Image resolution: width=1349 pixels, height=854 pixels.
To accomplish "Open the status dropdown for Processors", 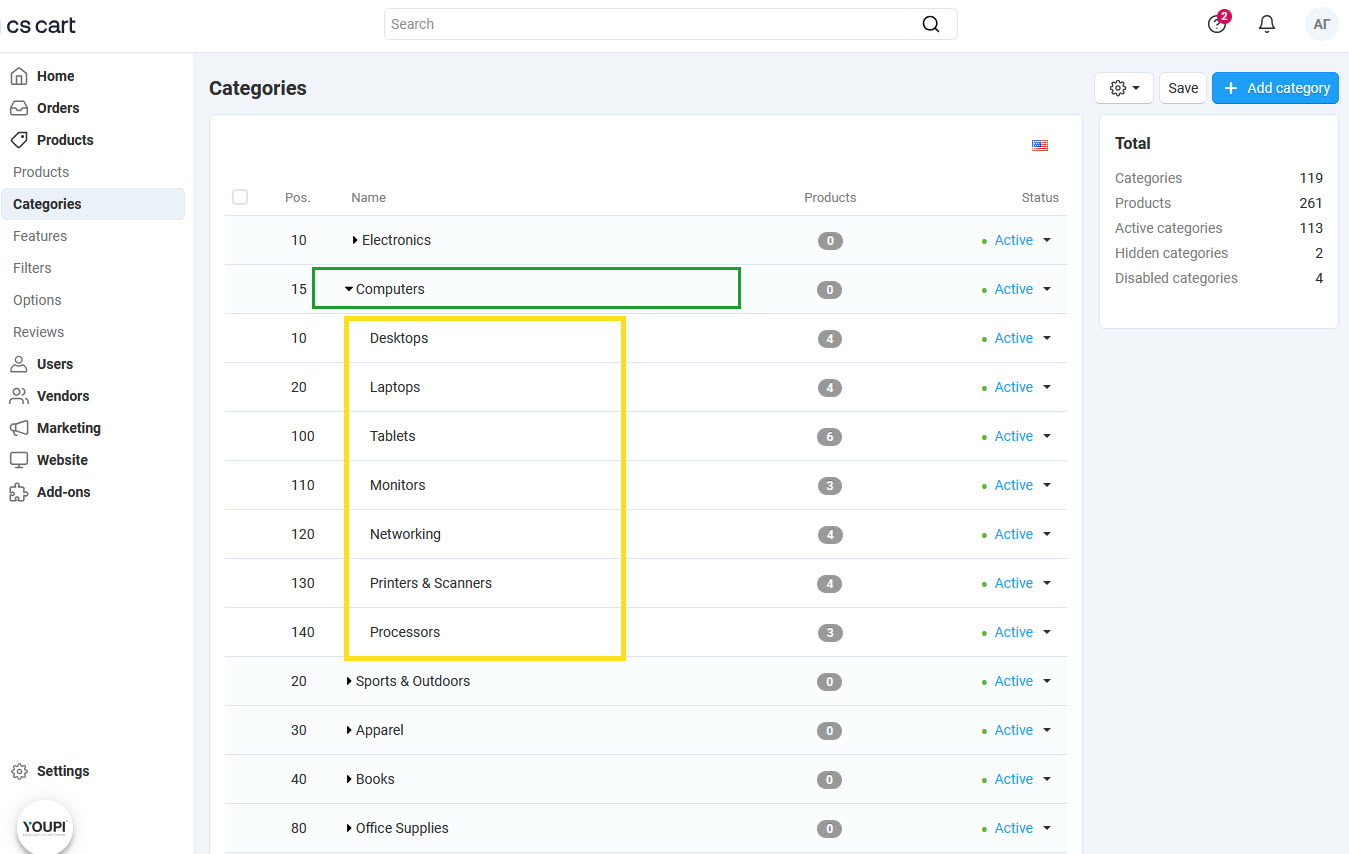I will pos(1047,632).
